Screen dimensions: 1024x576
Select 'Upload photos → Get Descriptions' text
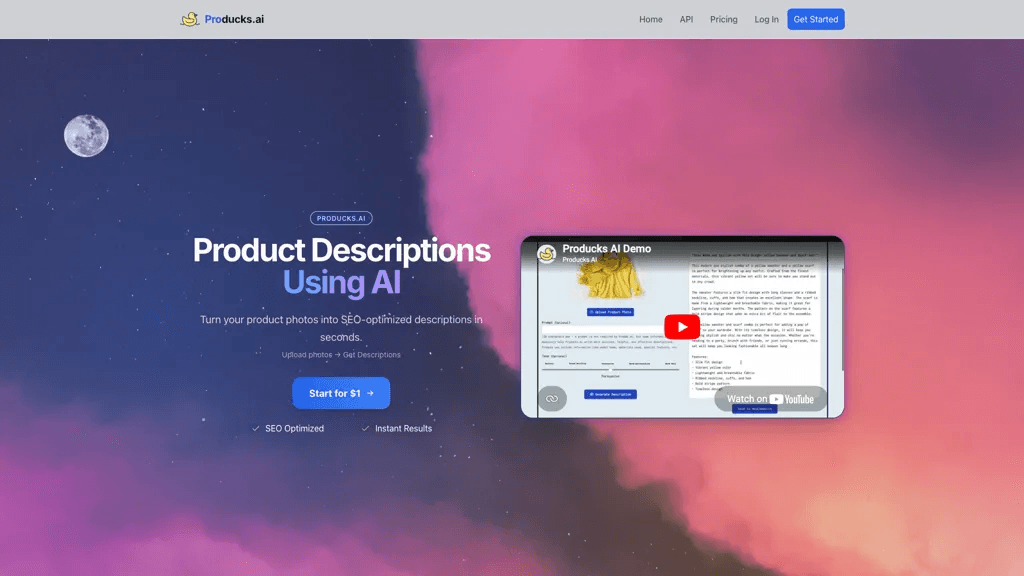[341, 355]
